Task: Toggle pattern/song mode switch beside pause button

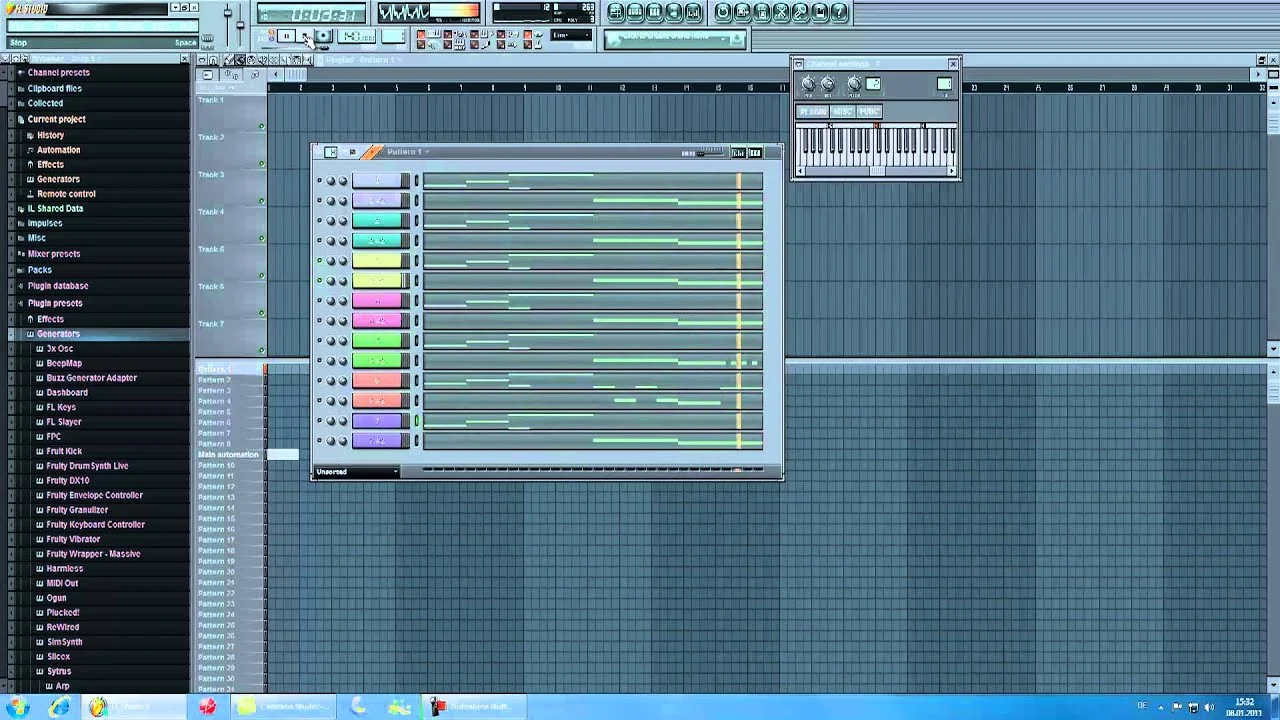Action: click(267, 37)
